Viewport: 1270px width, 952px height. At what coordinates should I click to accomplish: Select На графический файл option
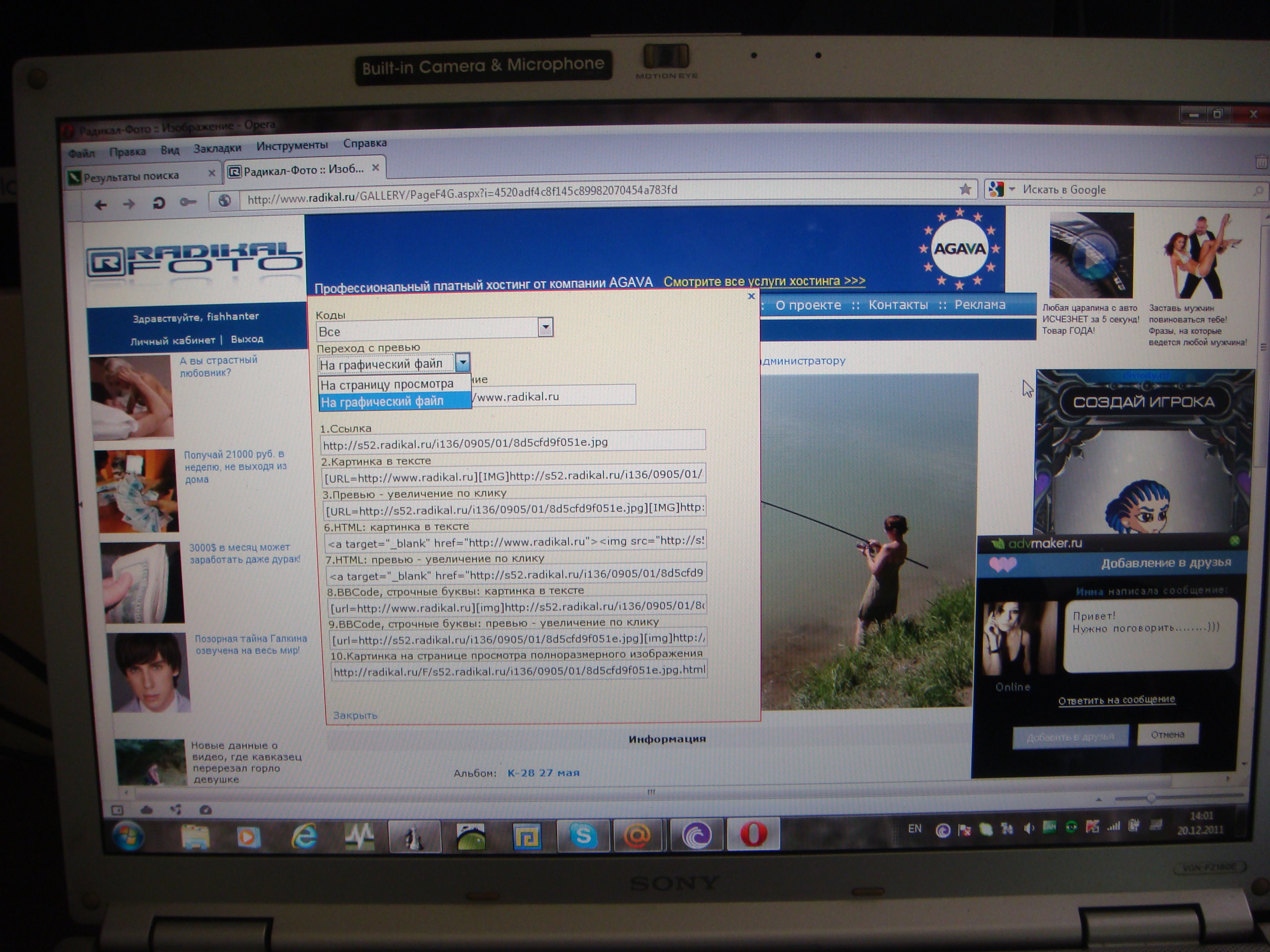(x=382, y=402)
